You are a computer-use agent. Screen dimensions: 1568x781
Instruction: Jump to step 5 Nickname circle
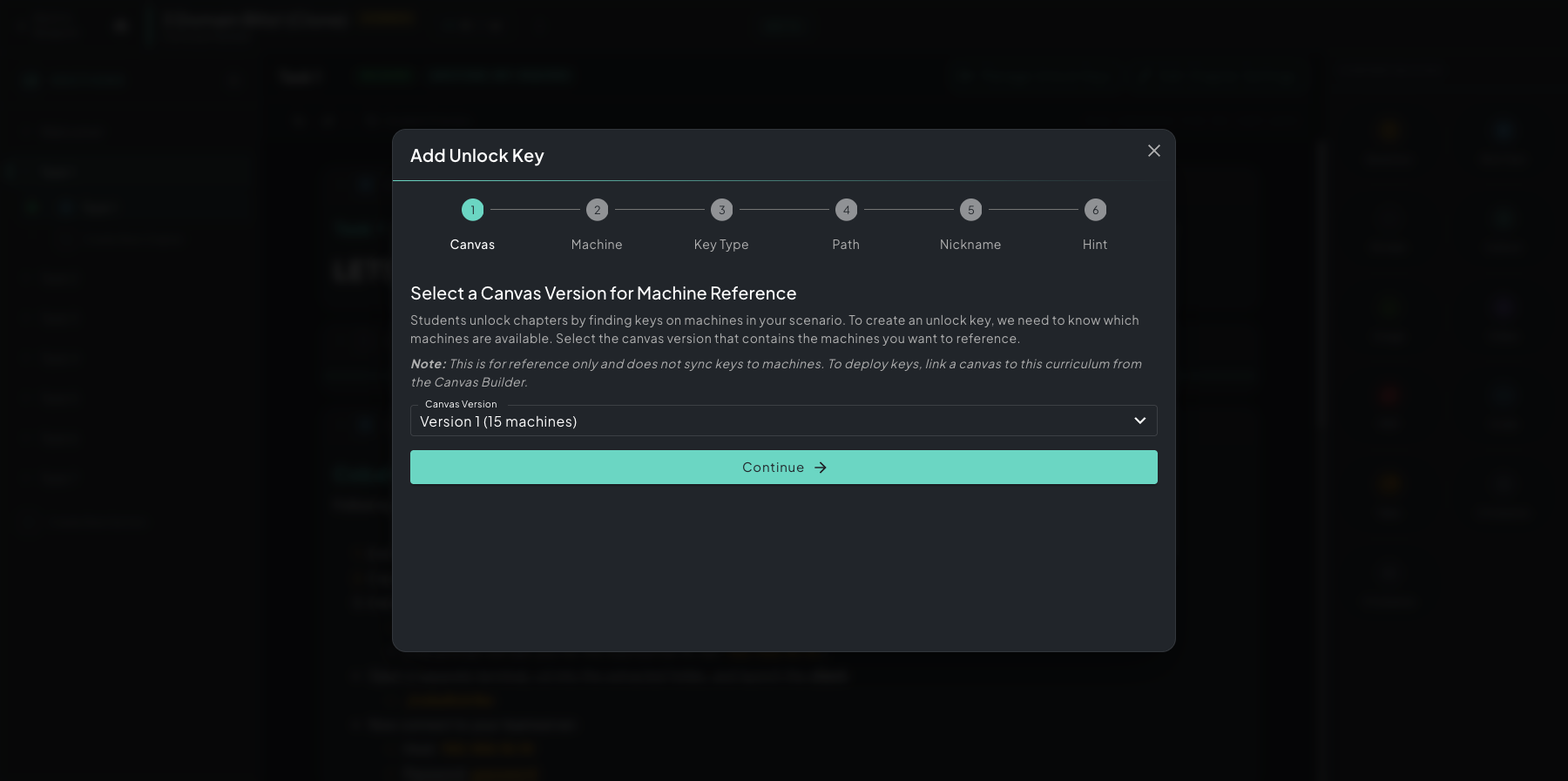coord(970,210)
